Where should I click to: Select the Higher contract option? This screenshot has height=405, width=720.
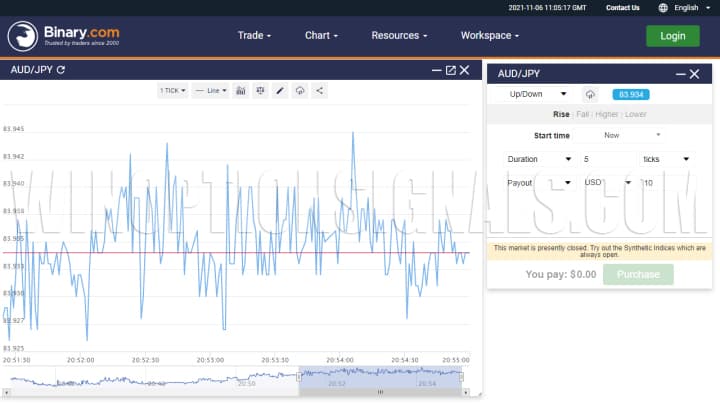click(x=607, y=114)
